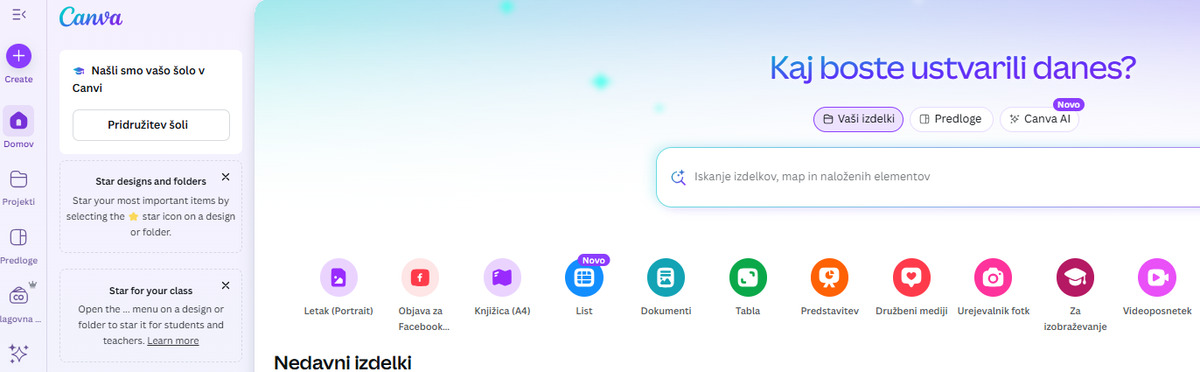Click the search field for izdelkov
This screenshot has height=372, width=1200.
pos(928,176)
